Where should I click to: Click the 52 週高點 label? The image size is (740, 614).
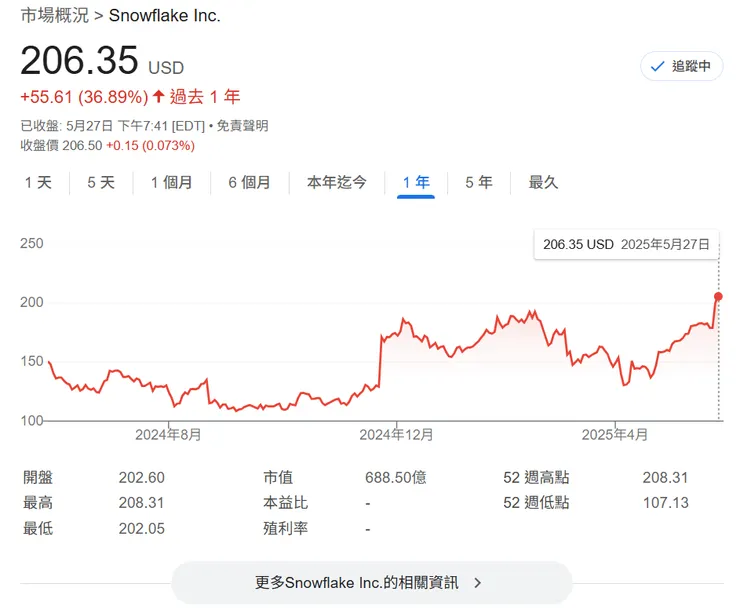[x=536, y=478]
